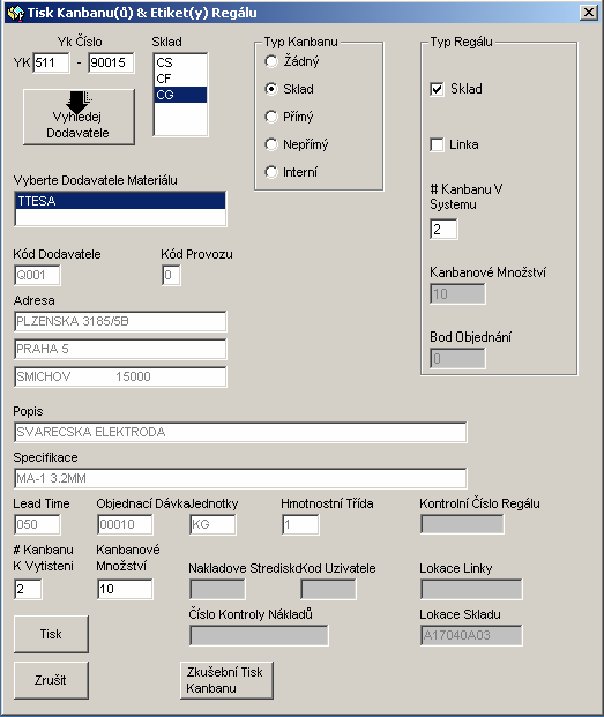Screen dimensions: 604x717
Task: Click the # Kanbanu V Systemu field
Action: click(444, 229)
